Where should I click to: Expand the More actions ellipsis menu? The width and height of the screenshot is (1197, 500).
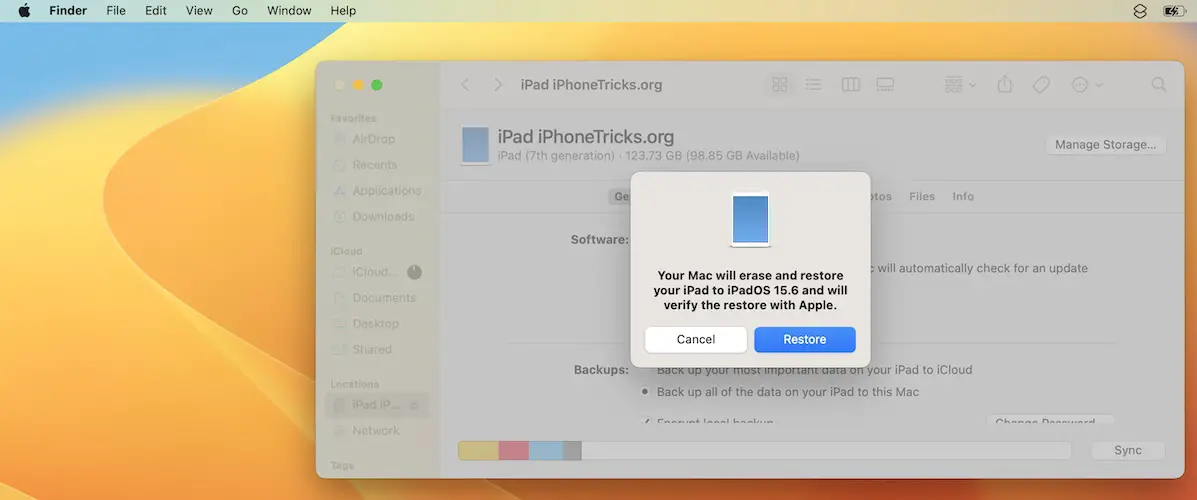click(1086, 85)
